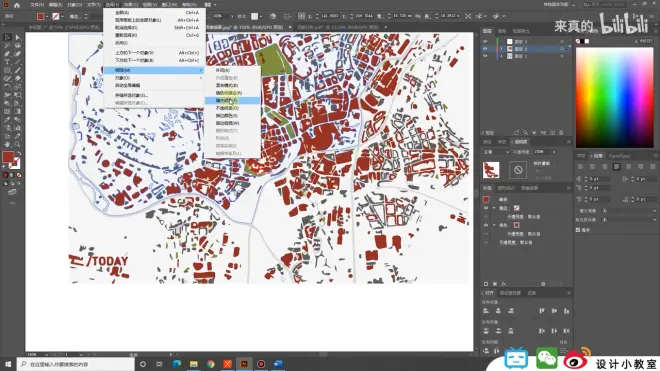Choose the Paintbrush tool
The image size is (660, 371).
17,70
